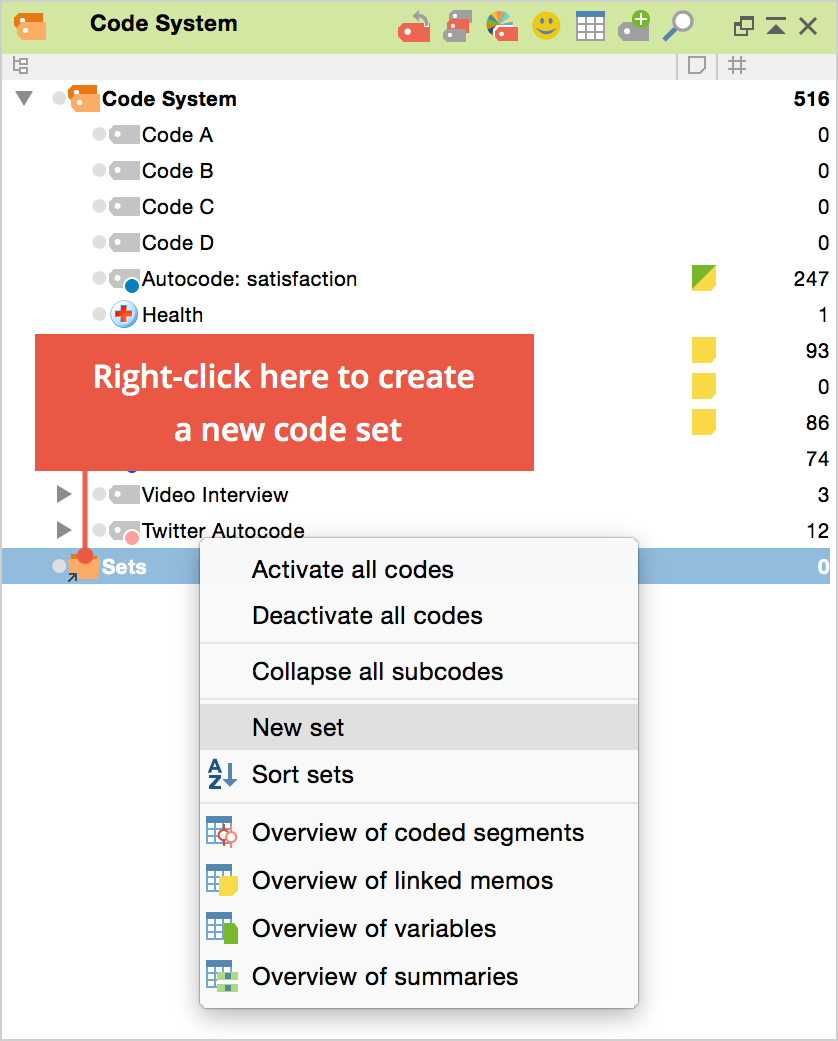The height and width of the screenshot is (1041, 838).
Task: Click the magnifier search icon in toolbar
Action: click(678, 26)
